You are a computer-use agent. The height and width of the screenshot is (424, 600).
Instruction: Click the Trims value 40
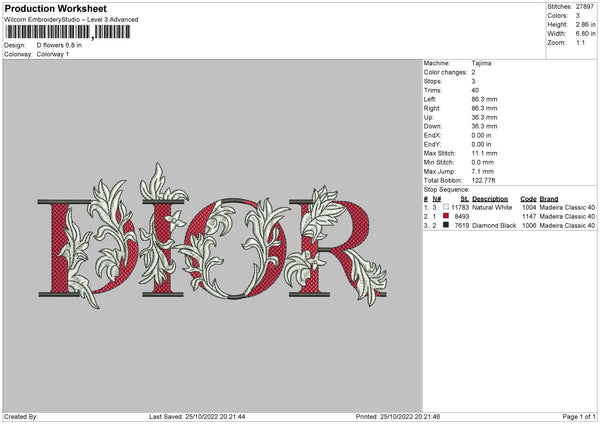[475, 90]
